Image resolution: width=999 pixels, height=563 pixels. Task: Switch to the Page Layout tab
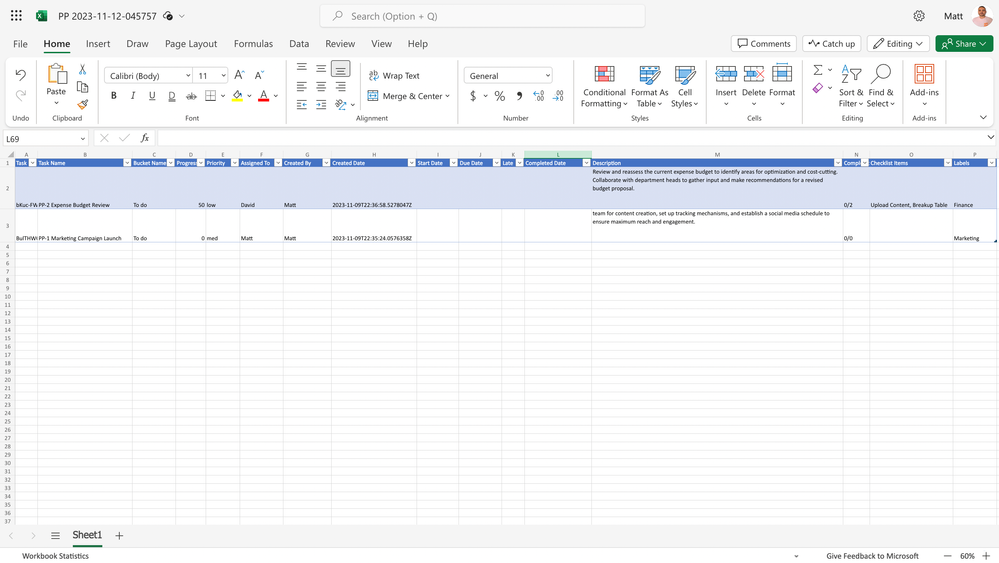191,44
